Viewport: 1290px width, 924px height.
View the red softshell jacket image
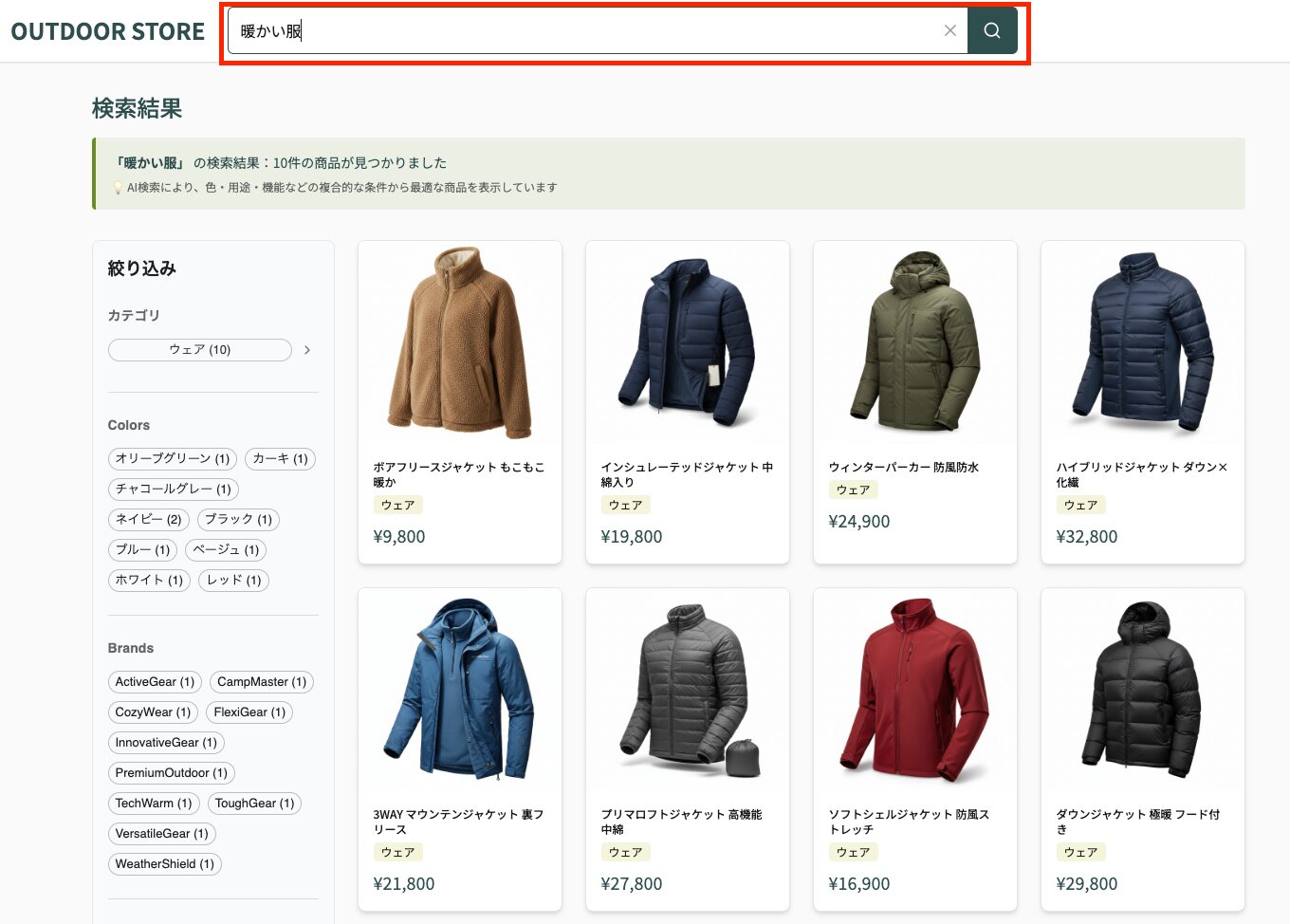coord(915,688)
